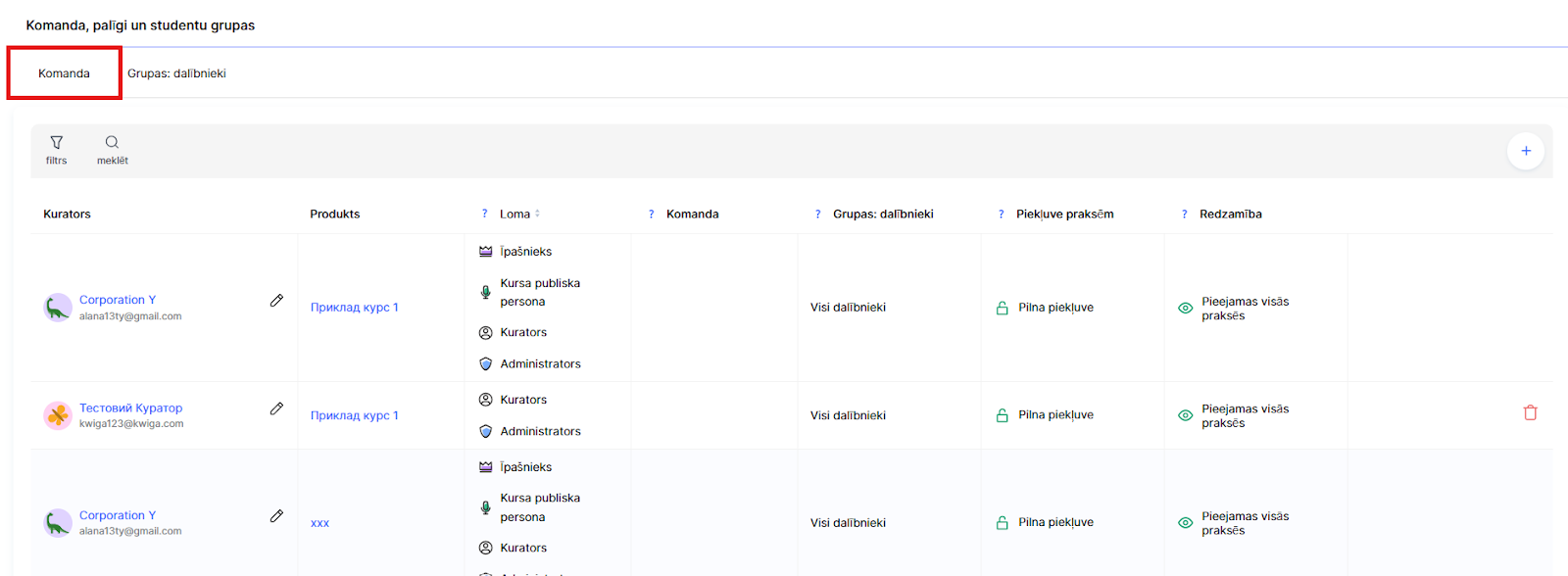Click the meklēt search icon
Image resolution: width=1568 pixels, height=576 pixels.
pyautogui.click(x=112, y=143)
